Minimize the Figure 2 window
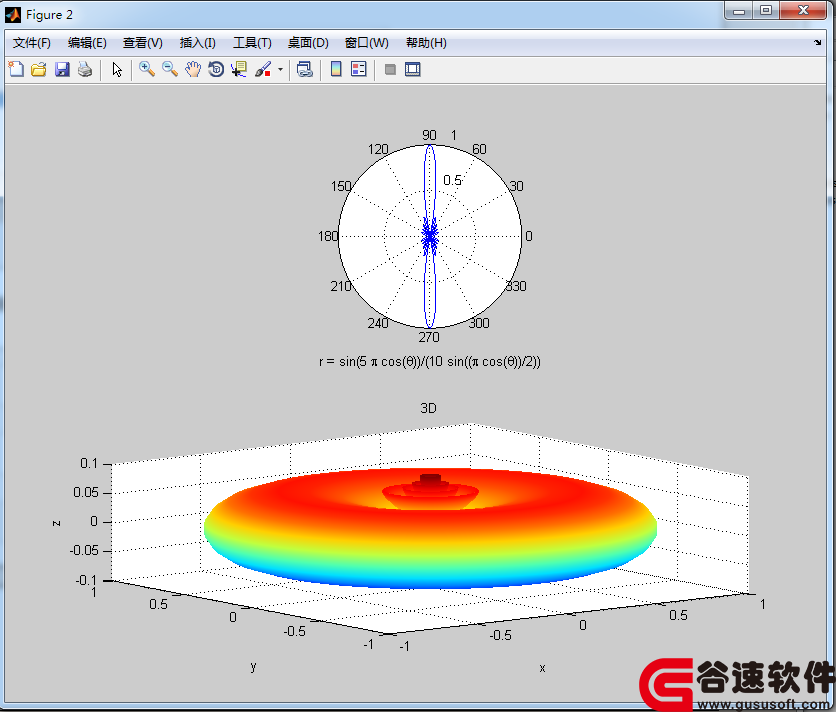 (x=738, y=11)
